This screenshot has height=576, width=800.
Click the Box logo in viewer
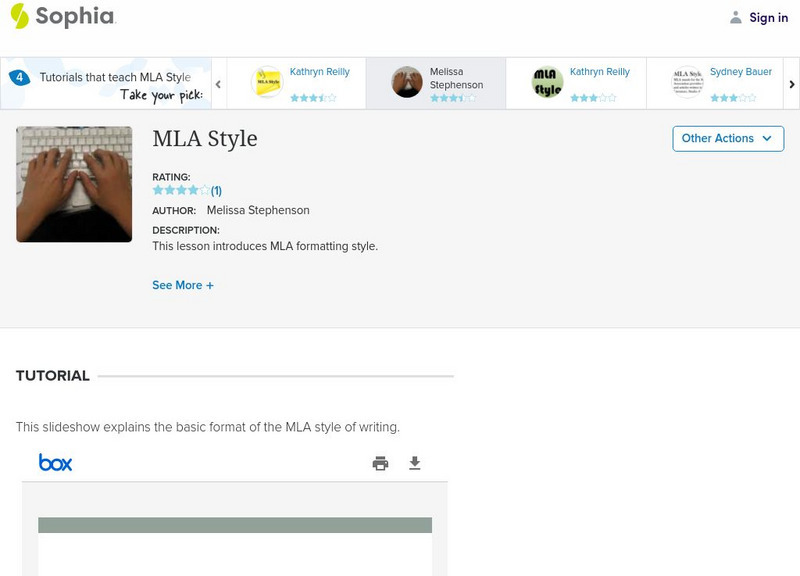pyautogui.click(x=55, y=462)
